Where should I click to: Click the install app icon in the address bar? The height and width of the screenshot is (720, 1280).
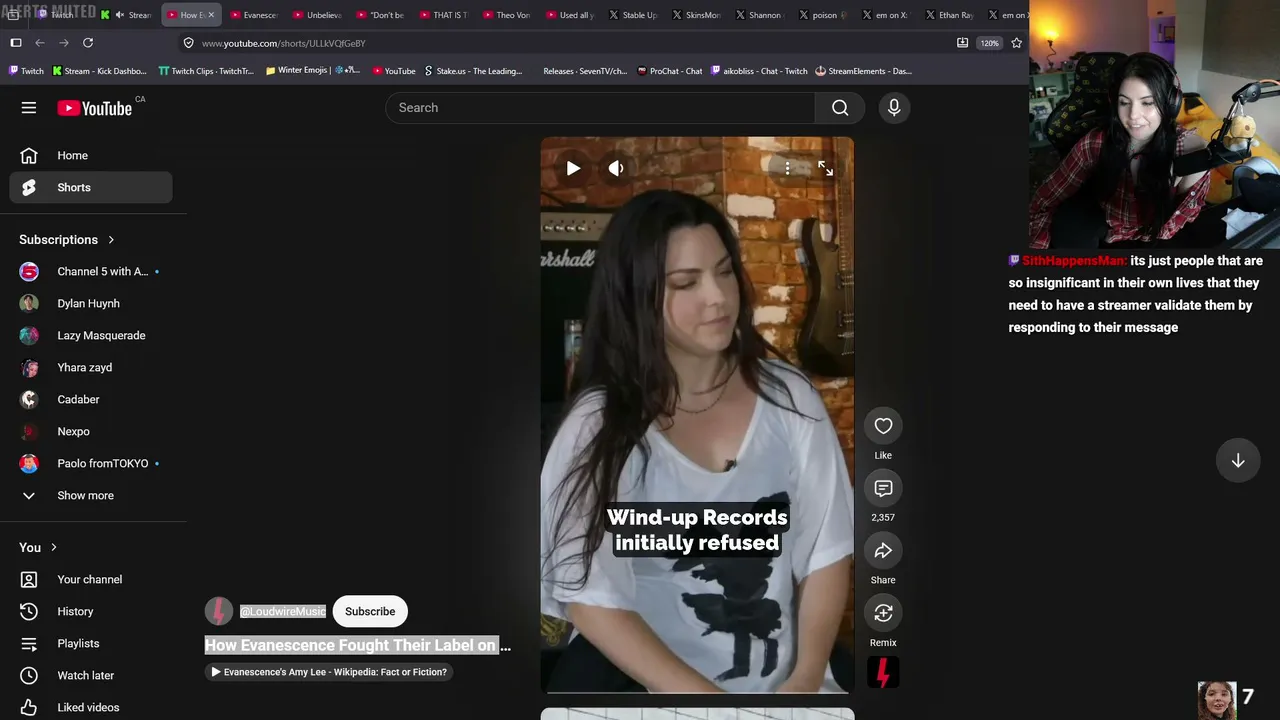tap(962, 43)
